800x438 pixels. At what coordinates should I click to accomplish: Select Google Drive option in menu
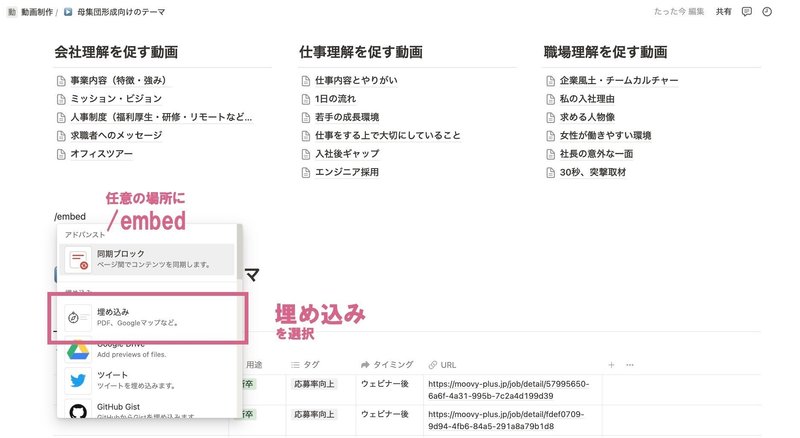tap(147, 350)
